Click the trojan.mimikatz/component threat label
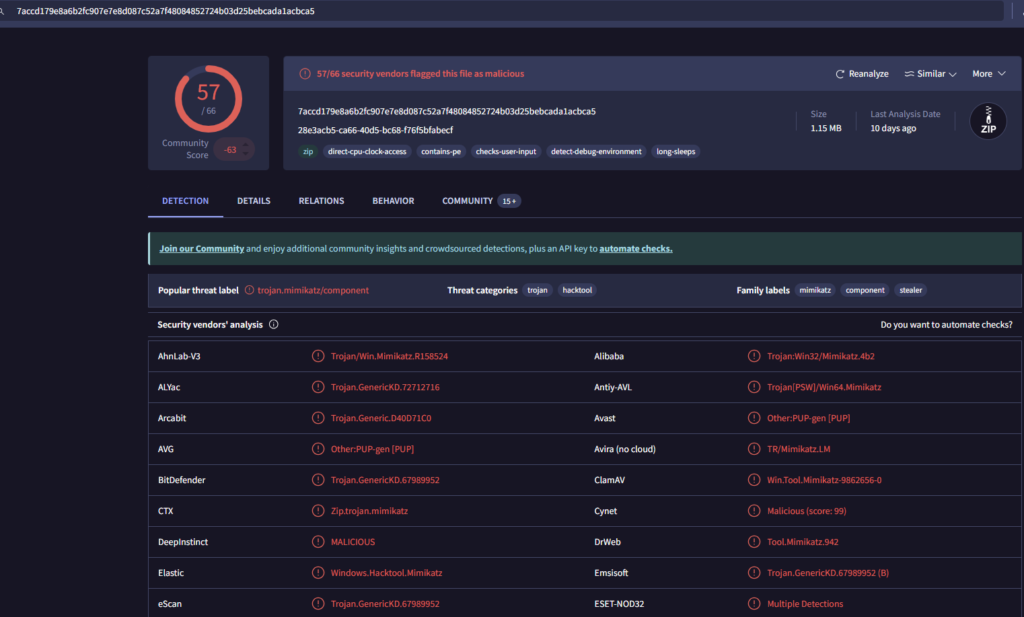The height and width of the screenshot is (617, 1024). point(313,290)
